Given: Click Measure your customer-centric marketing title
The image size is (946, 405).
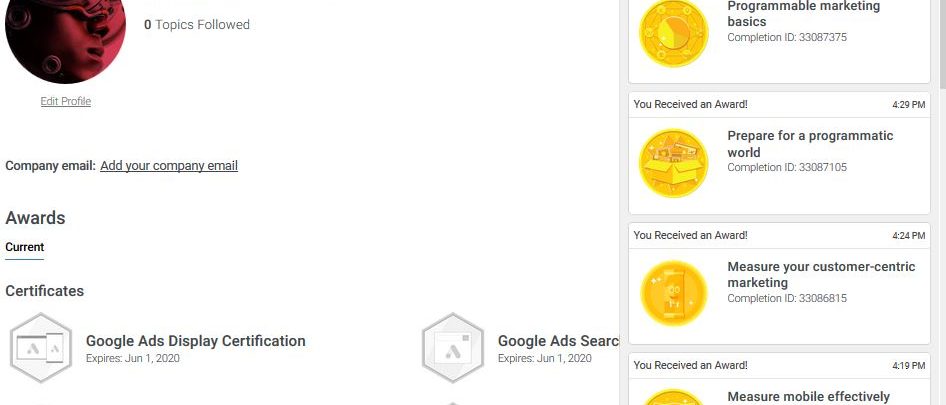Looking at the screenshot, I should coord(821,274).
